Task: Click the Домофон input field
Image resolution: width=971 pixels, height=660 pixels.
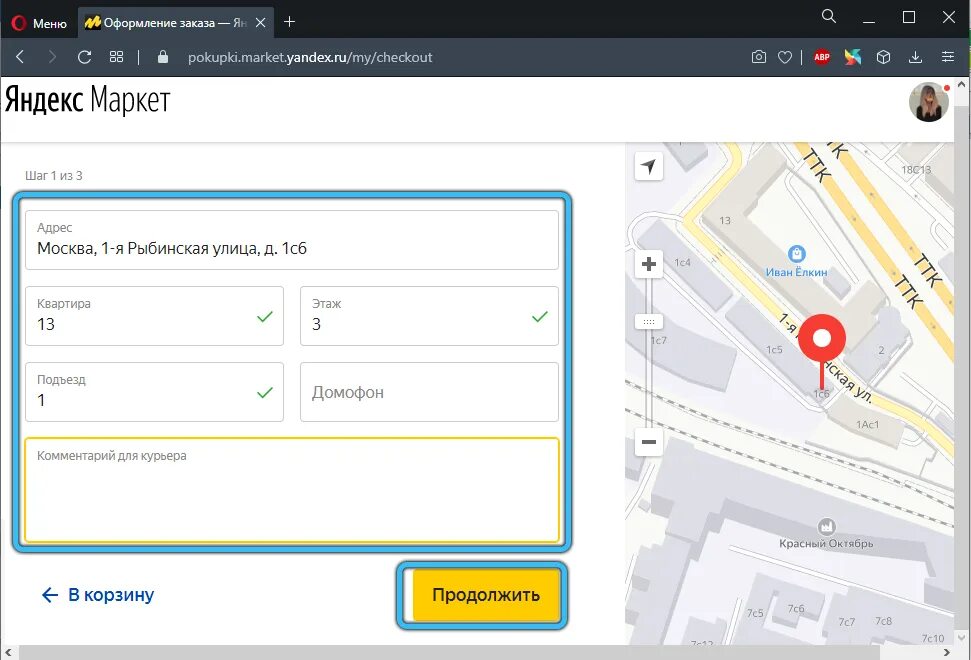Action: click(x=429, y=392)
